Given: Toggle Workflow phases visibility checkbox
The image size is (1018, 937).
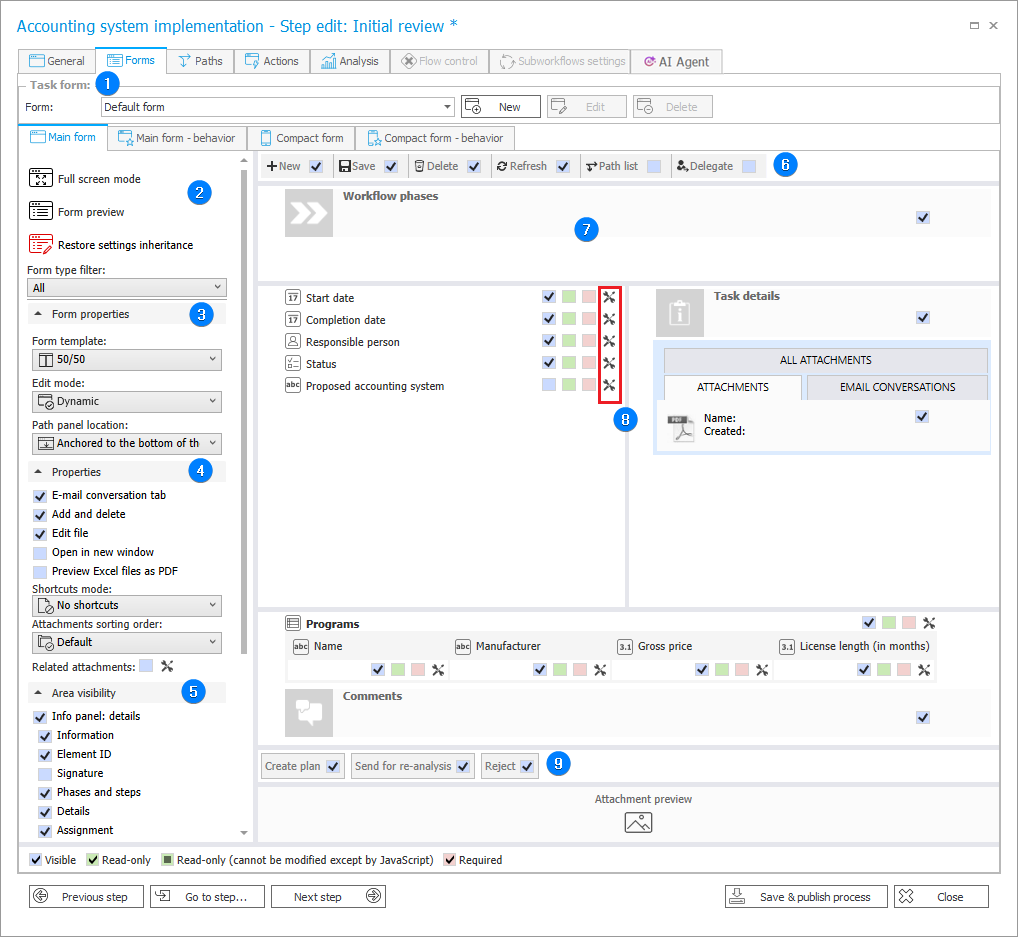Looking at the screenshot, I should [x=923, y=218].
